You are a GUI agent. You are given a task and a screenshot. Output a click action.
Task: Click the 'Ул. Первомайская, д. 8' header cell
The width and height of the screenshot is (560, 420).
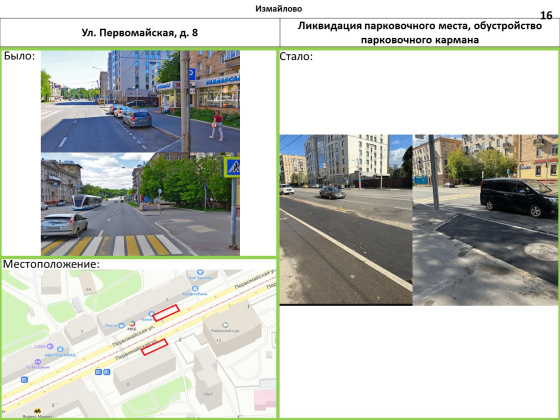[x=140, y=32]
